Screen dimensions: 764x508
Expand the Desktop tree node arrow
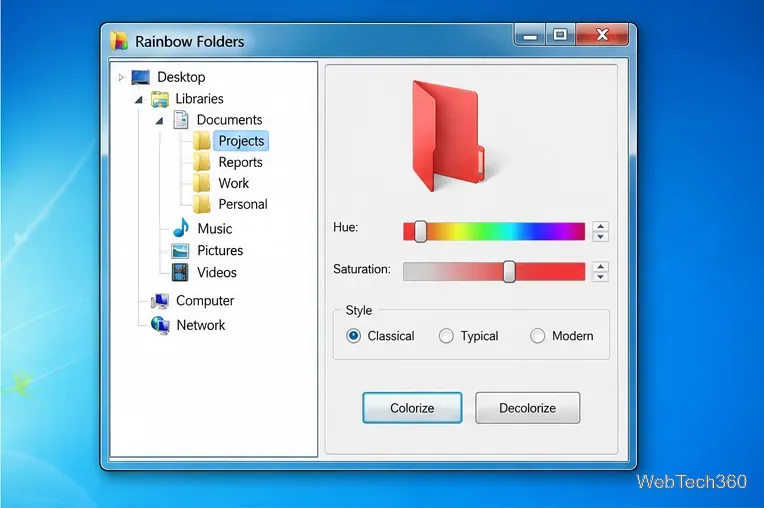coord(121,77)
